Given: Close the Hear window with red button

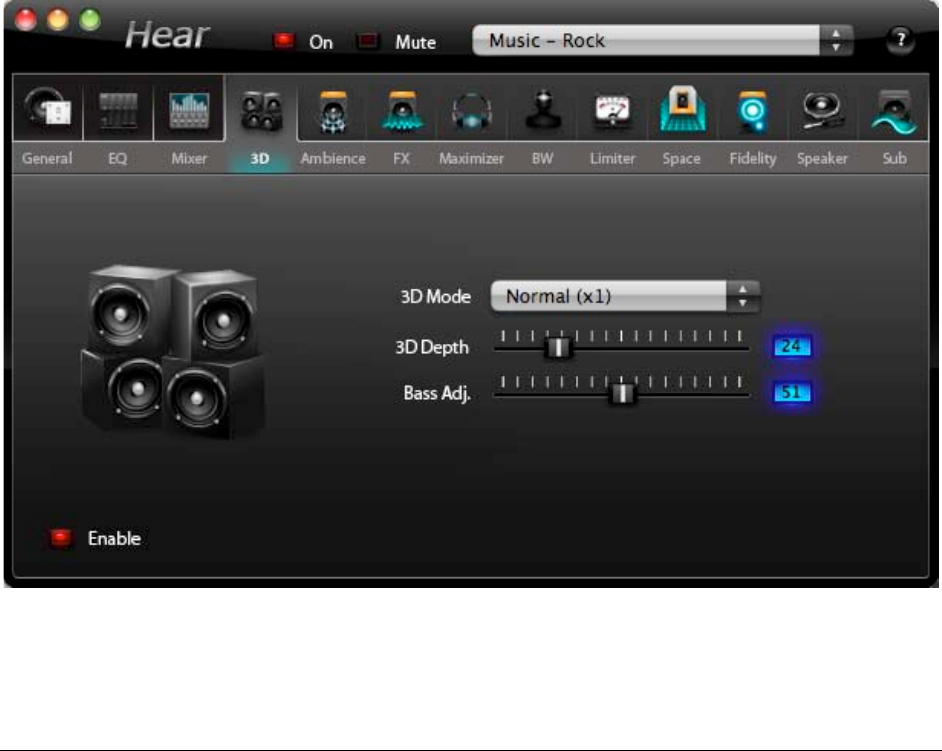Looking at the screenshot, I should pos(26,20).
